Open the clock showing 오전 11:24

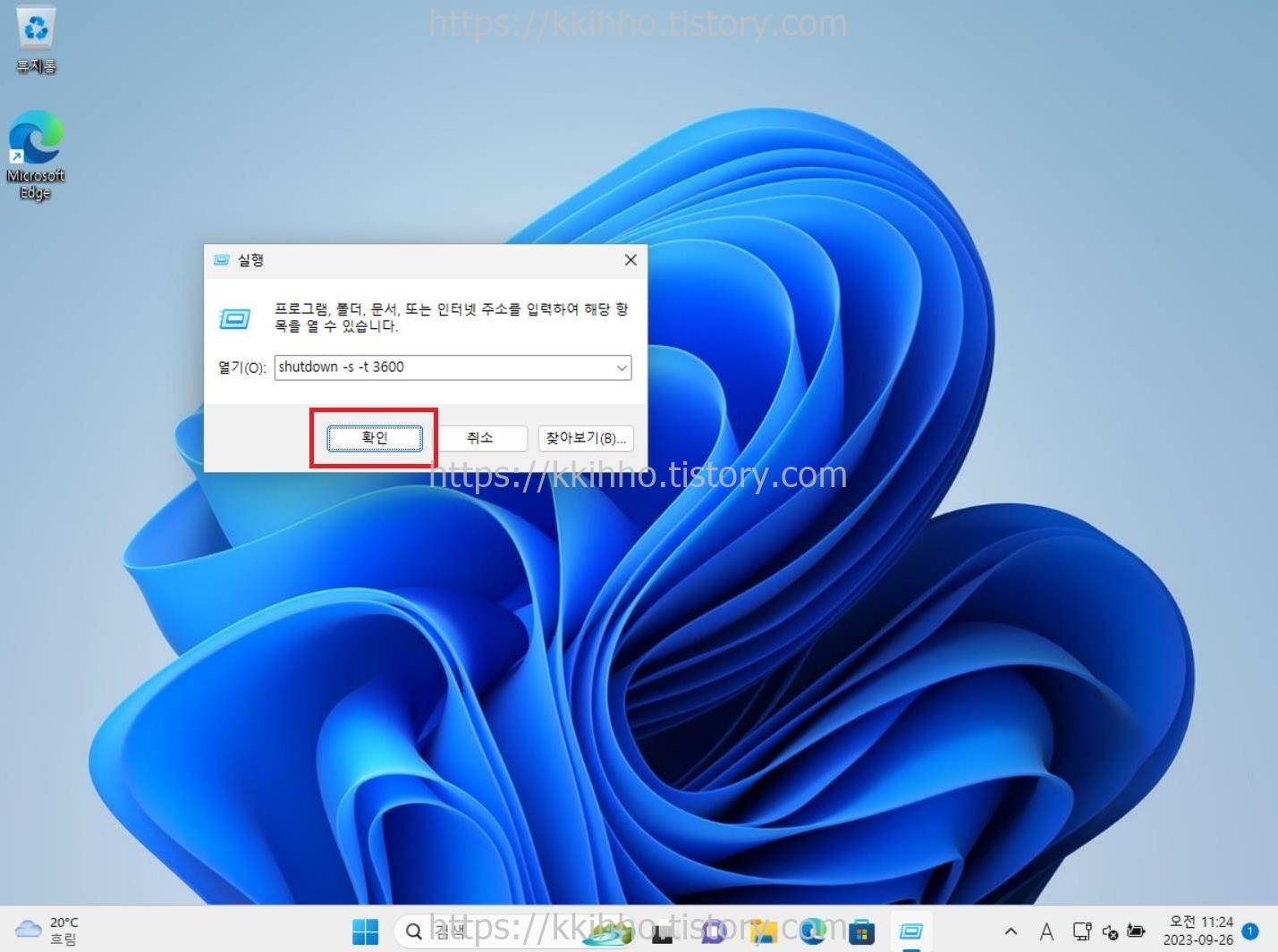pyautogui.click(x=1200, y=931)
